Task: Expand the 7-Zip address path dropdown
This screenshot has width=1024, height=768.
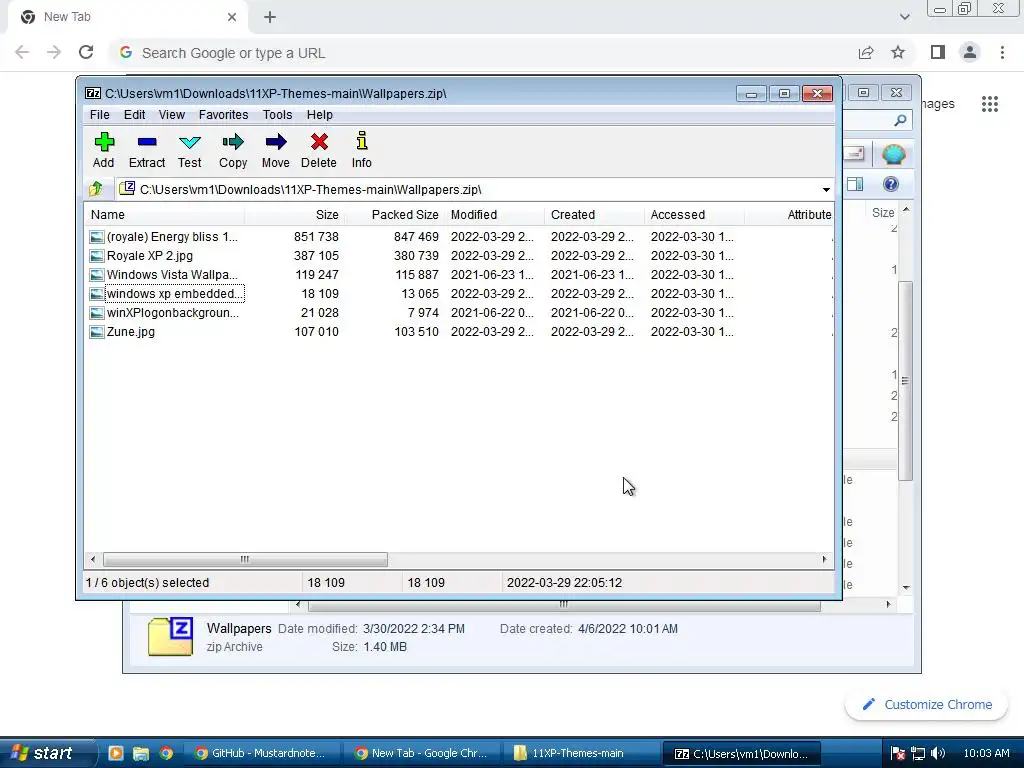Action: coord(826,189)
